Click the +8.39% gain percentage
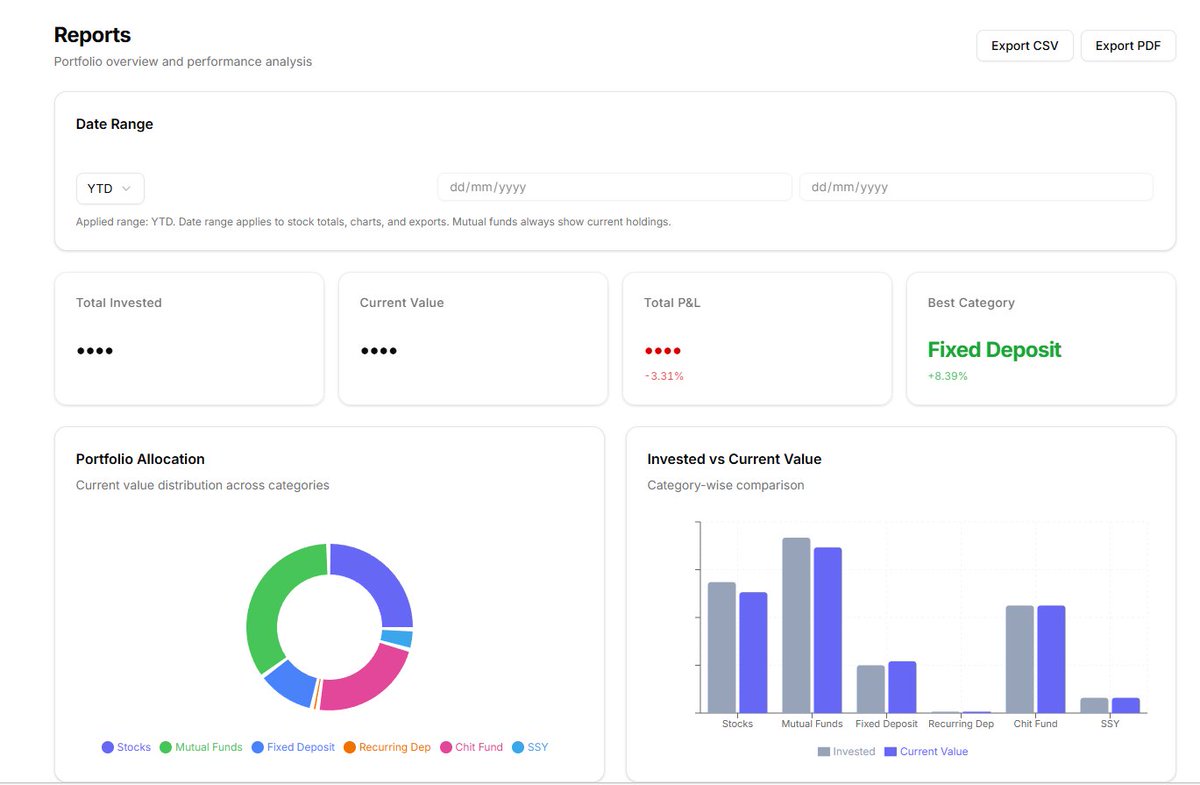Viewport: 1200px width, 785px height. (x=948, y=376)
